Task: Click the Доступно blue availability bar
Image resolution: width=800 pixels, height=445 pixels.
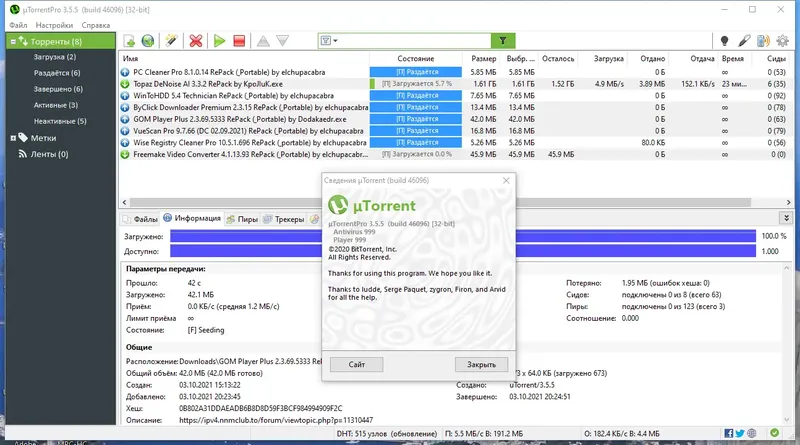Action: click(x=463, y=251)
